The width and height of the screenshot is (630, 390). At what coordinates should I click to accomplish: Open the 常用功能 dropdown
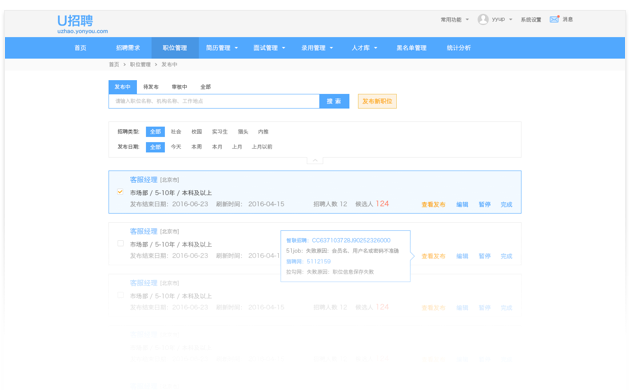pos(454,19)
